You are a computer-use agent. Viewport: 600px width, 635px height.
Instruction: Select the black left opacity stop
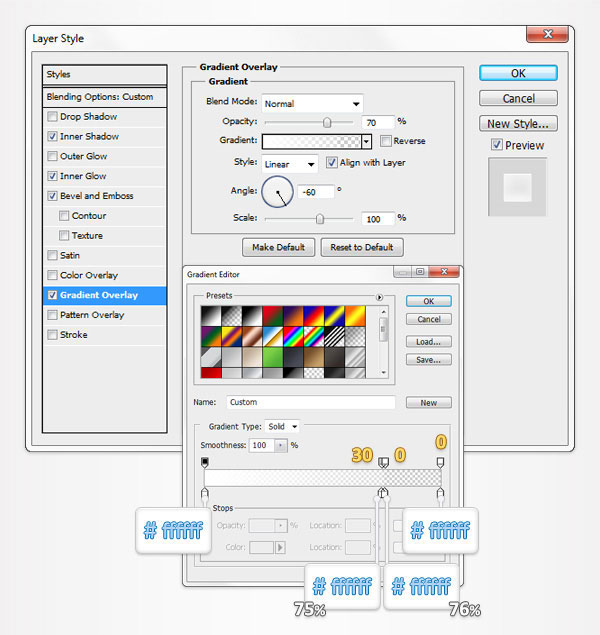click(x=205, y=462)
